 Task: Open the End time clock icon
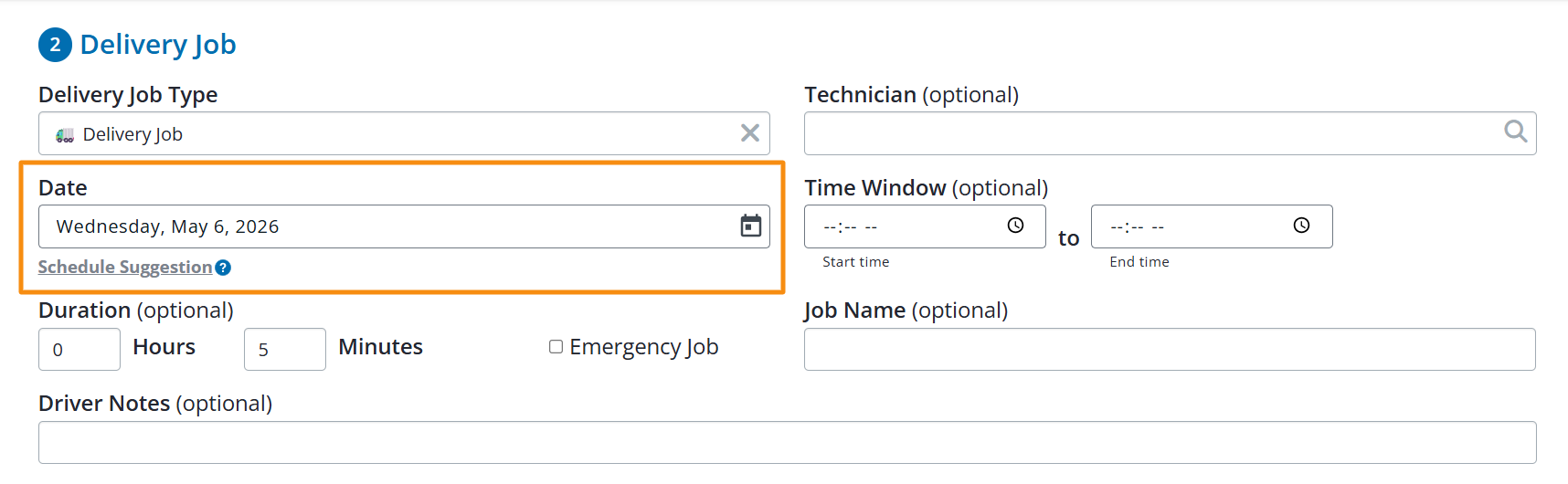(1301, 226)
